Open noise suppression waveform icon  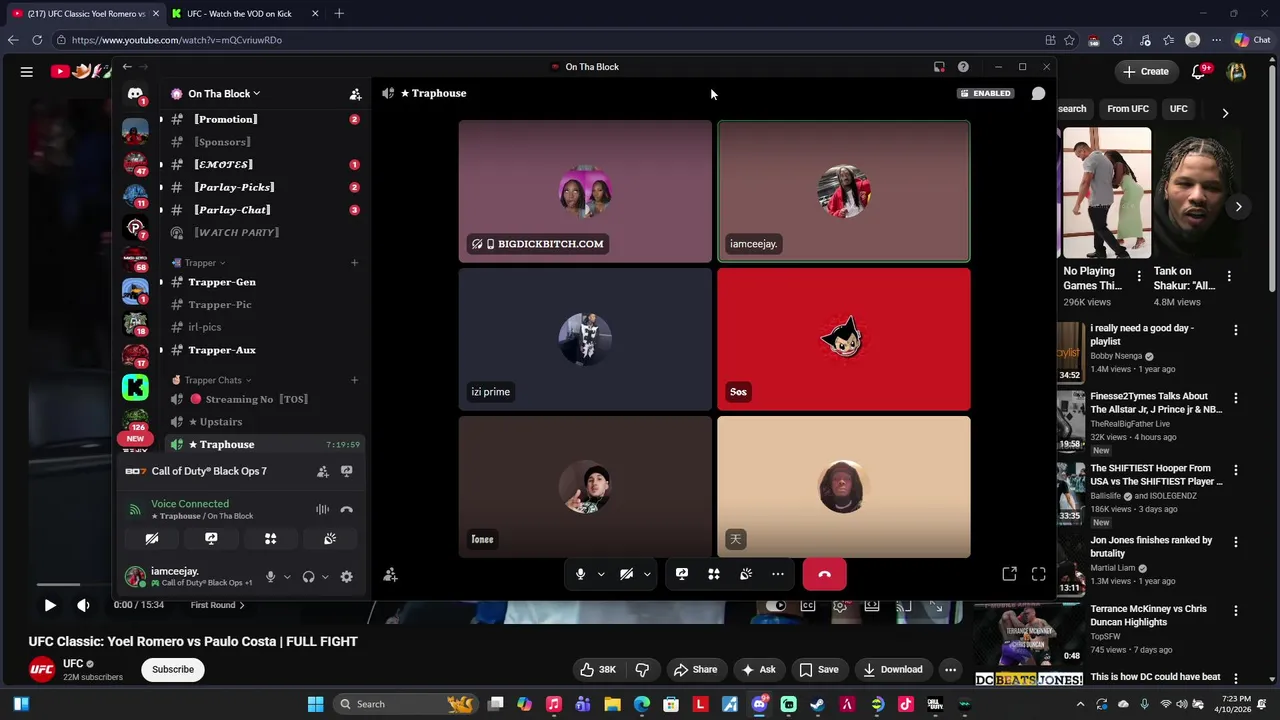(x=323, y=510)
